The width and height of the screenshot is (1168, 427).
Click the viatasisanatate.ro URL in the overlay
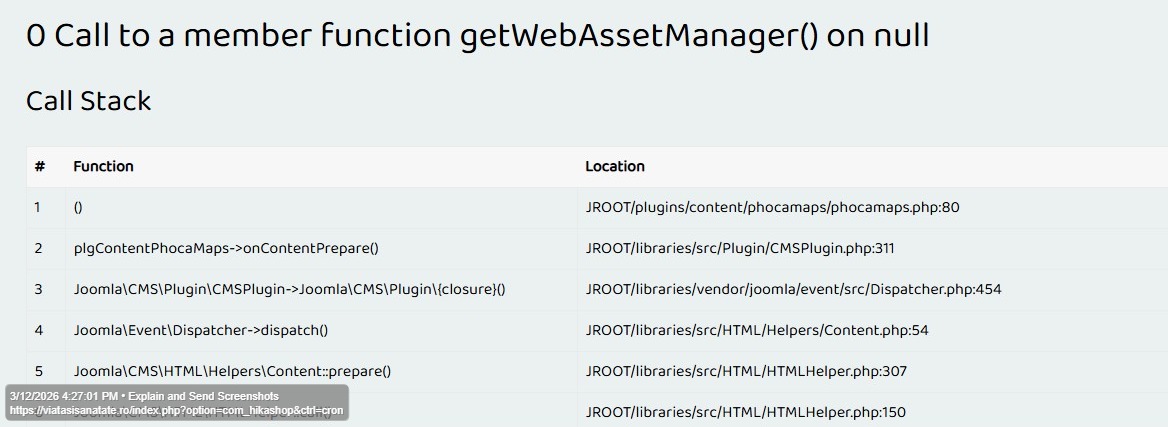tap(176, 410)
